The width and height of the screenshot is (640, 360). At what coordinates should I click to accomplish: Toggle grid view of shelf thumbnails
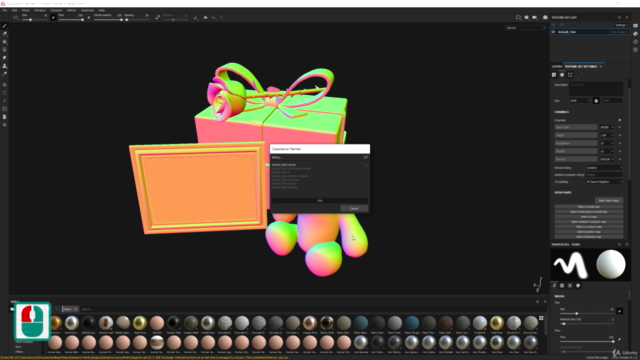541,318
